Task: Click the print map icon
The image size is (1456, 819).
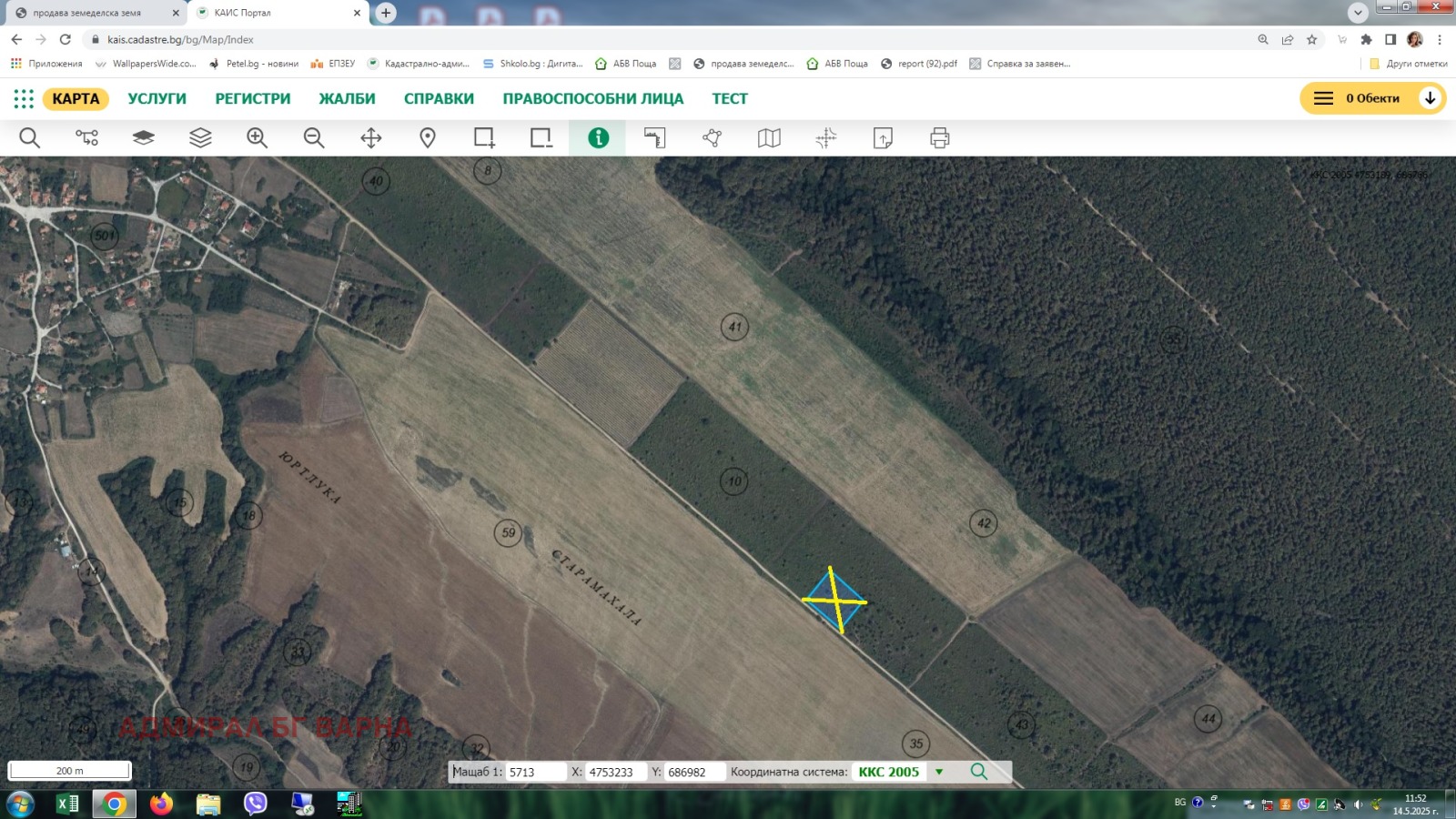Action: (941, 137)
